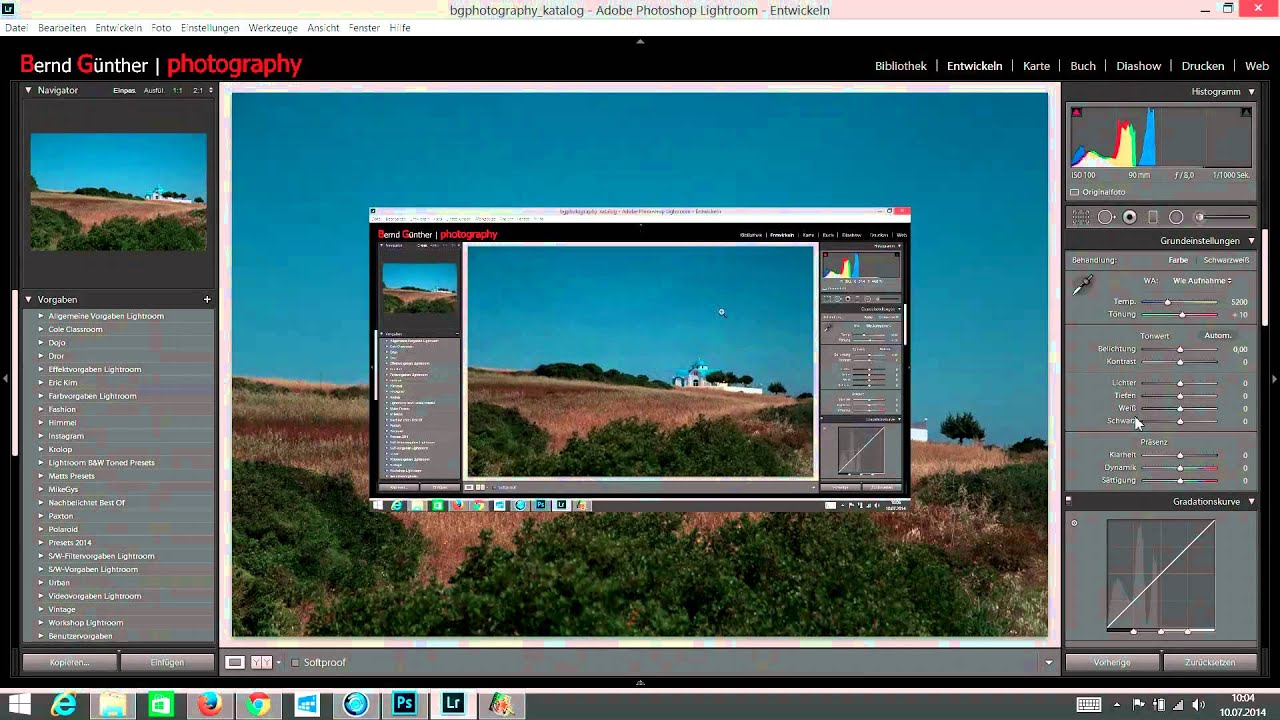Set Behandlung to Schwarzweiß
Image resolution: width=1280 pixels, height=720 pixels.
point(1226,260)
